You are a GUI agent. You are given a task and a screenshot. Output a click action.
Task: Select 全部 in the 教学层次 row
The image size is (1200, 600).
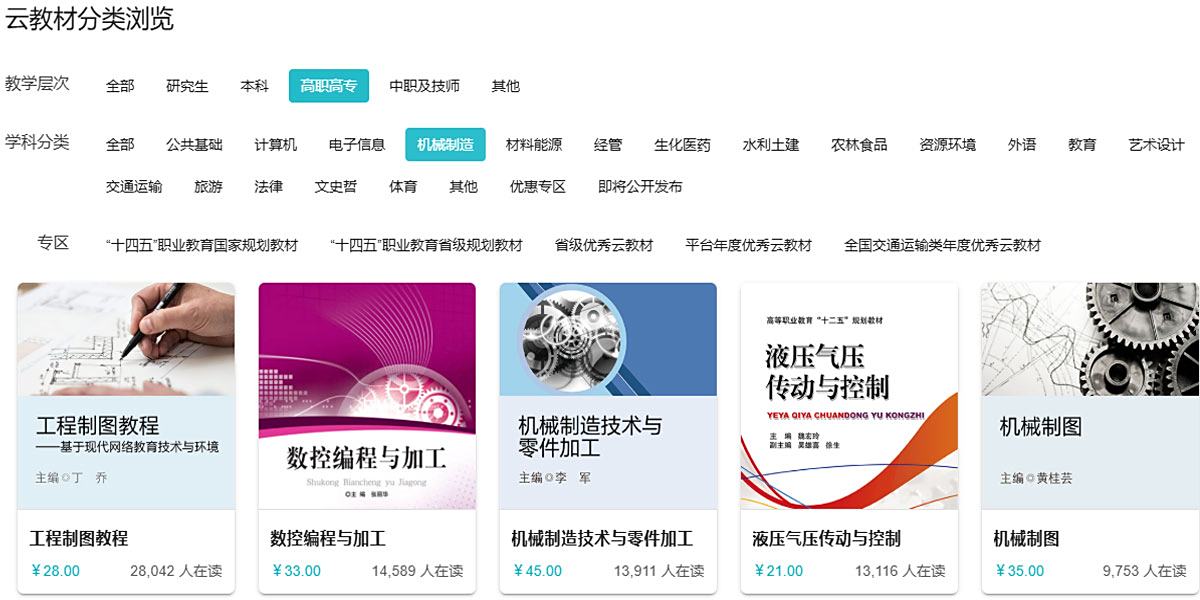[120, 86]
